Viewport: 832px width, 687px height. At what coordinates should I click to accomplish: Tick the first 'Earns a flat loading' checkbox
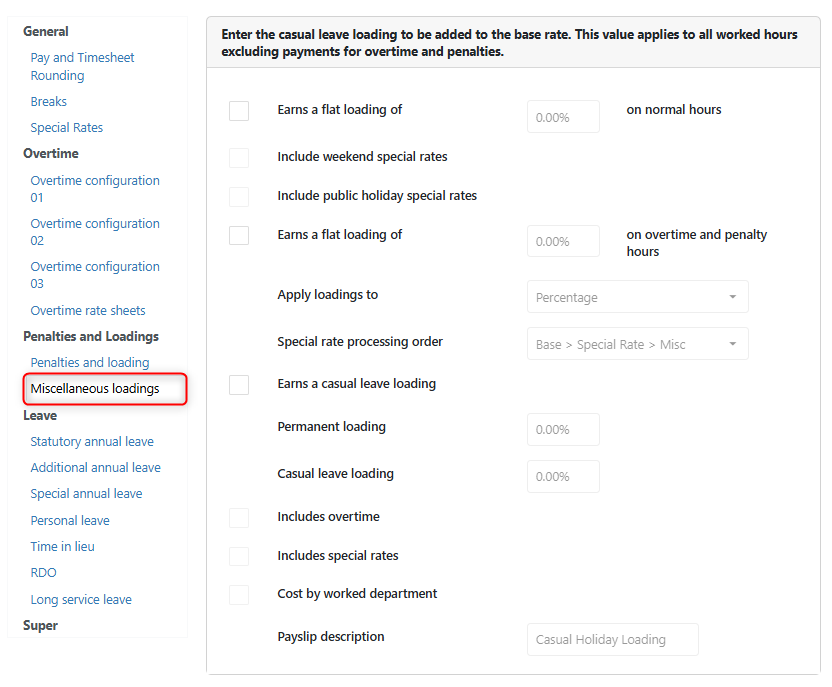(x=239, y=111)
